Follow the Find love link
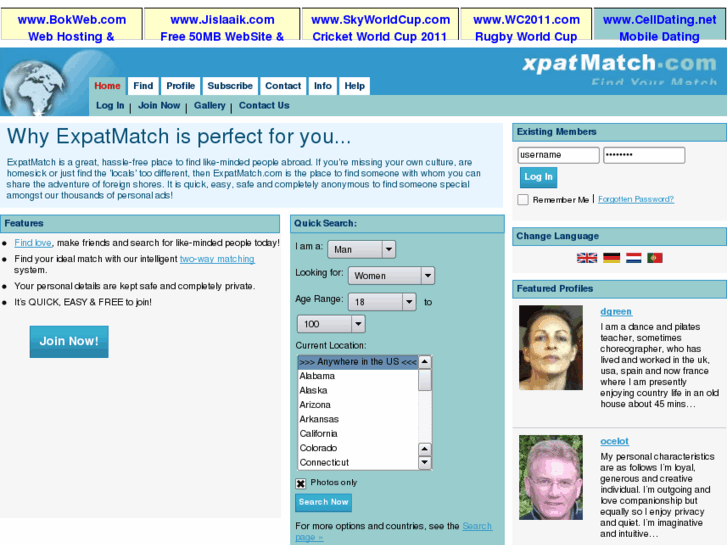This screenshot has height=545, width=727. pyautogui.click(x=33, y=243)
